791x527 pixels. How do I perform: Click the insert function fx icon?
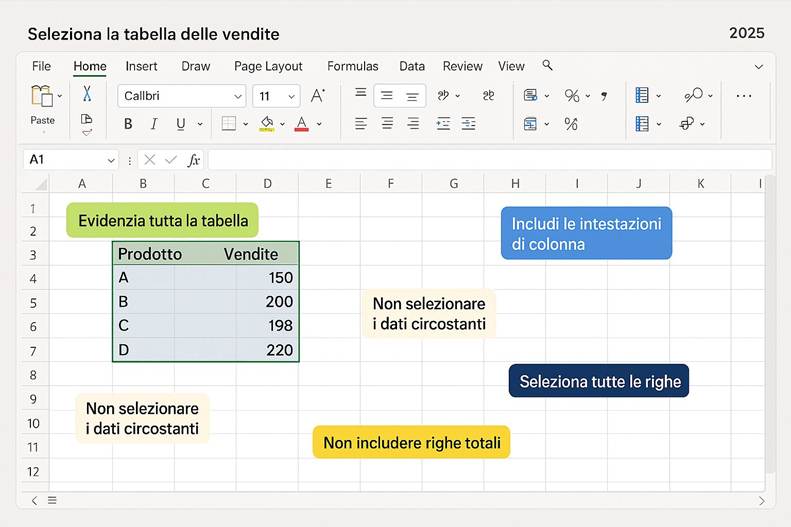pyautogui.click(x=194, y=160)
